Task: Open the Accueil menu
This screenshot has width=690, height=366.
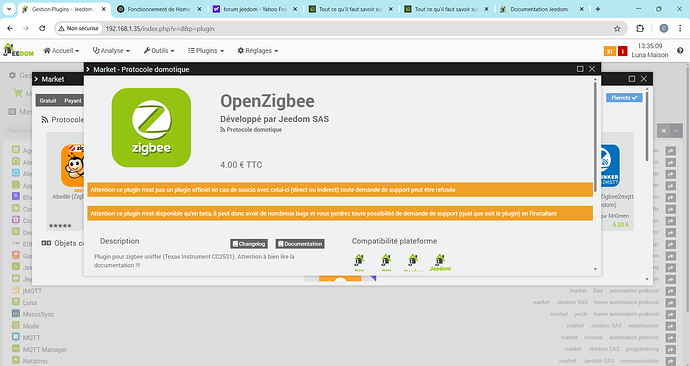Action: (61, 51)
